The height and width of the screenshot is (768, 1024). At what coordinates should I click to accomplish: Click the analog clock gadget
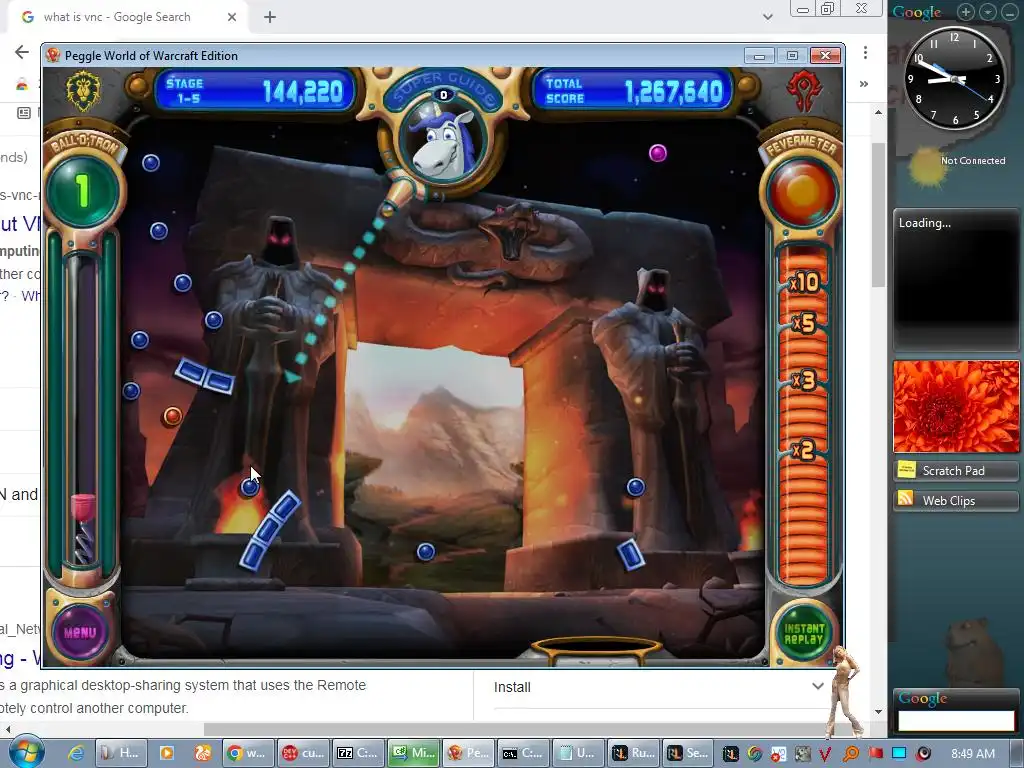point(955,78)
